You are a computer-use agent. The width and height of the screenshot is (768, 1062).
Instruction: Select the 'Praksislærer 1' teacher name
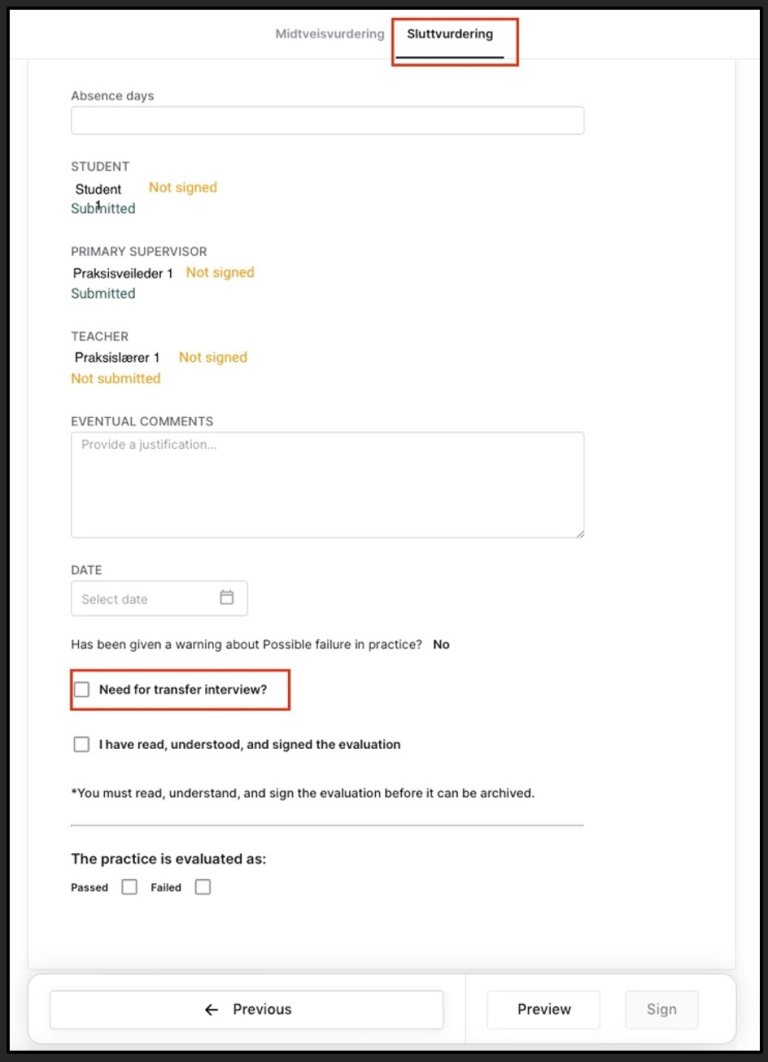coord(117,358)
